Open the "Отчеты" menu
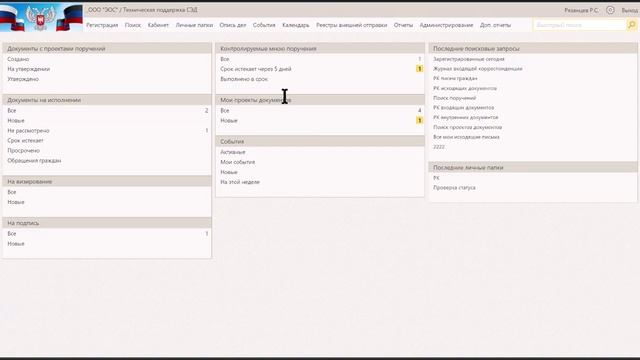 [403, 25]
